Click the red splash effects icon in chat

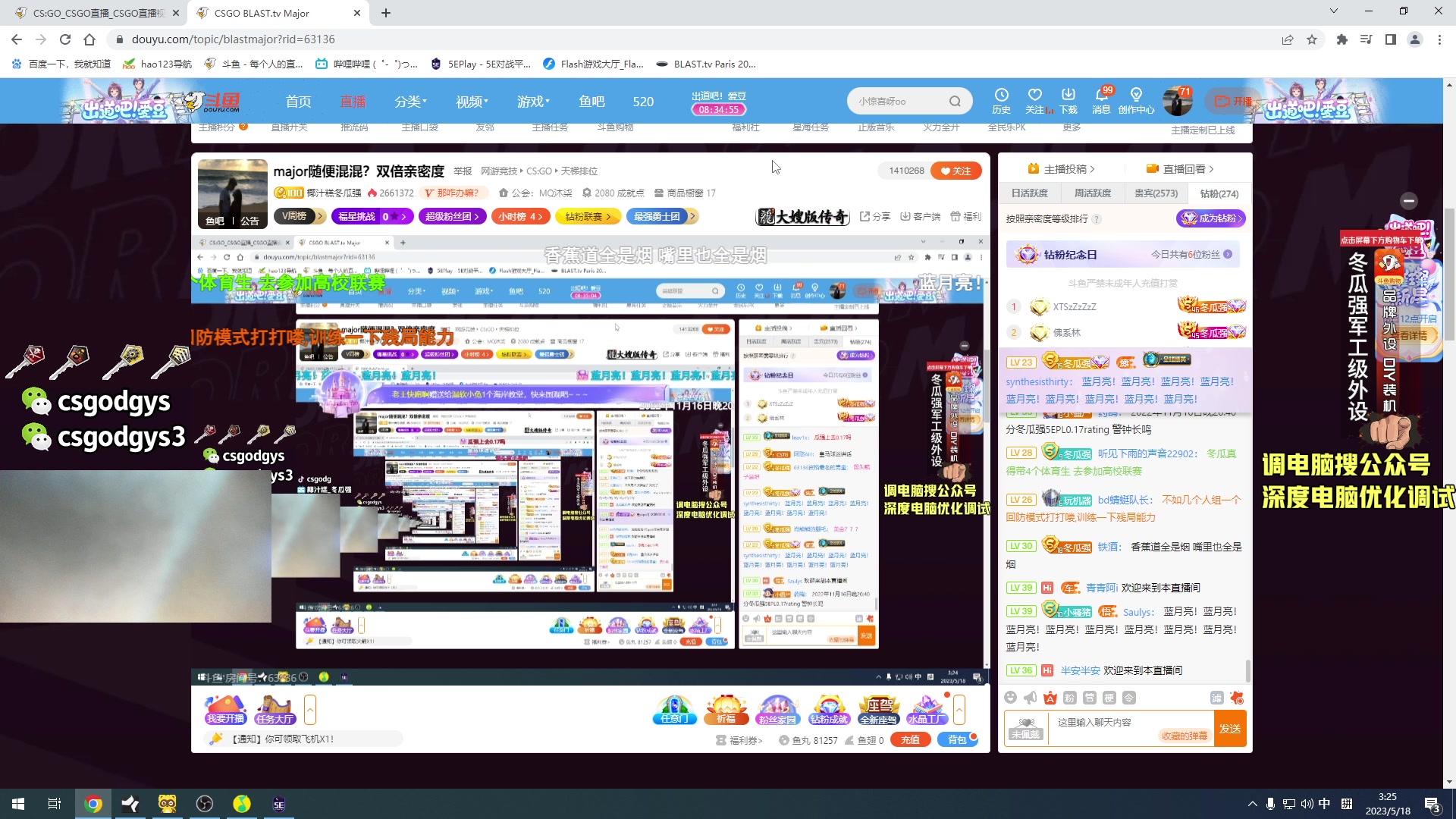pyautogui.click(x=1237, y=698)
